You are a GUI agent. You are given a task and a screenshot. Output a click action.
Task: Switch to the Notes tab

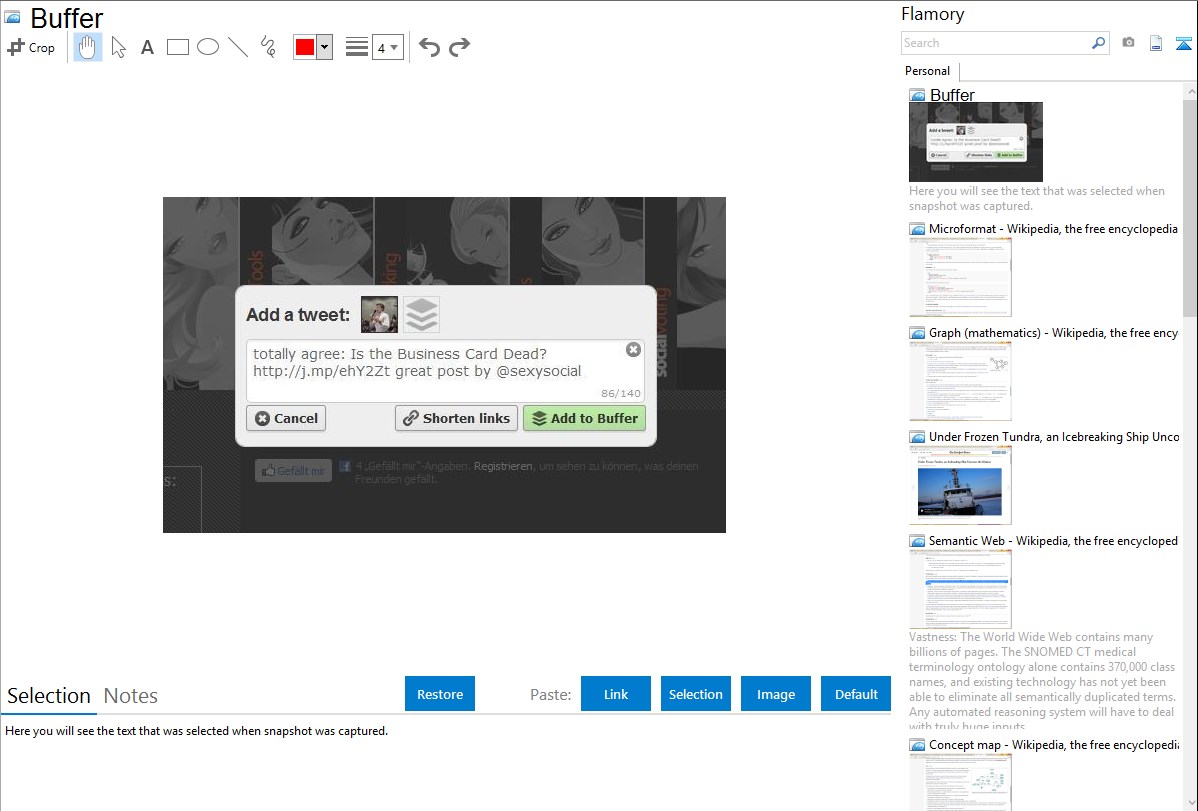(131, 696)
